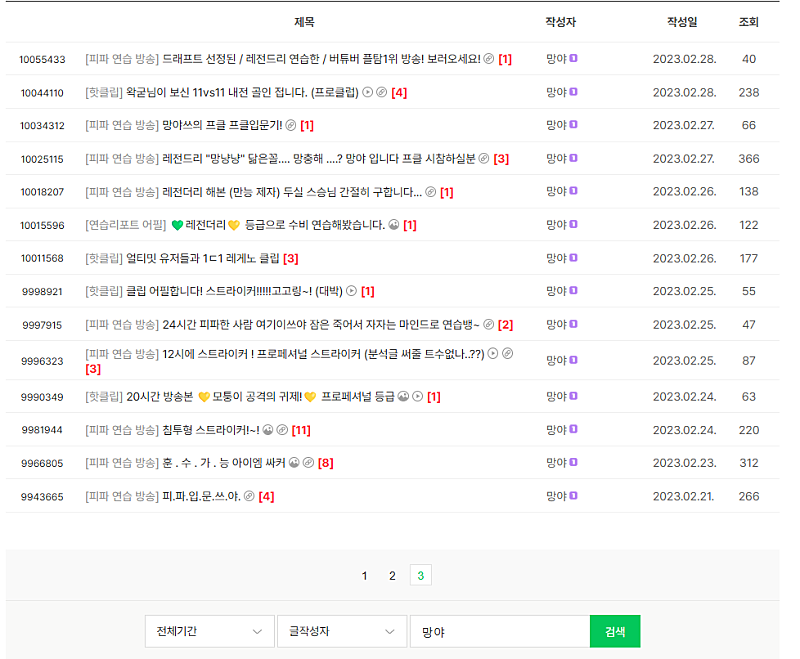Click the video play icon on post 9990349
The image size is (800, 659).
pyautogui.click(x=418, y=396)
